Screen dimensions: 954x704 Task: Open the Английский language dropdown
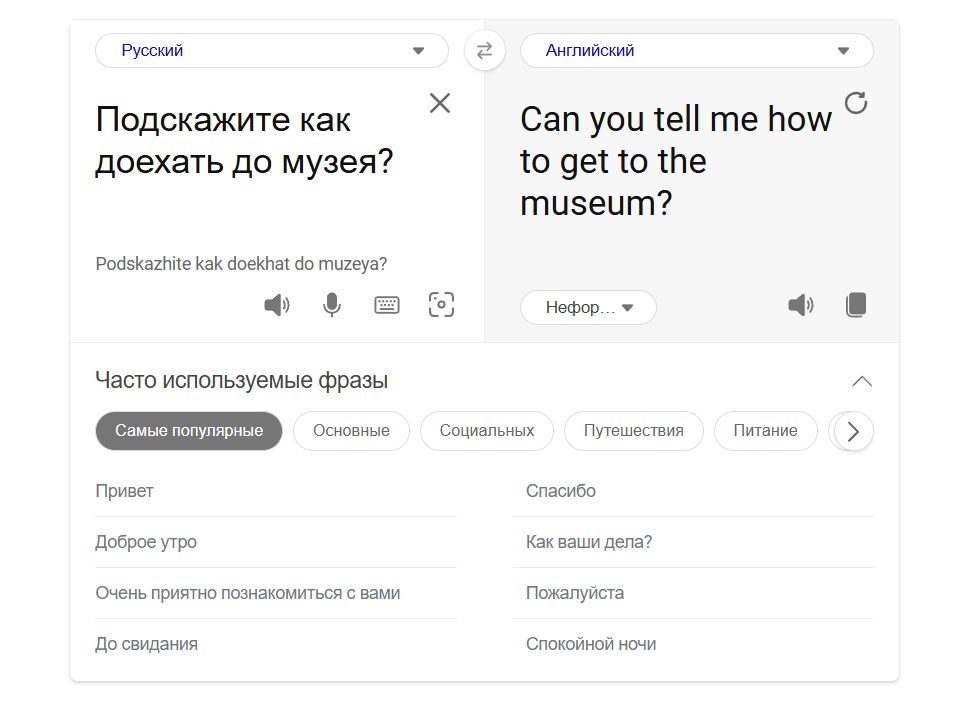coord(696,51)
